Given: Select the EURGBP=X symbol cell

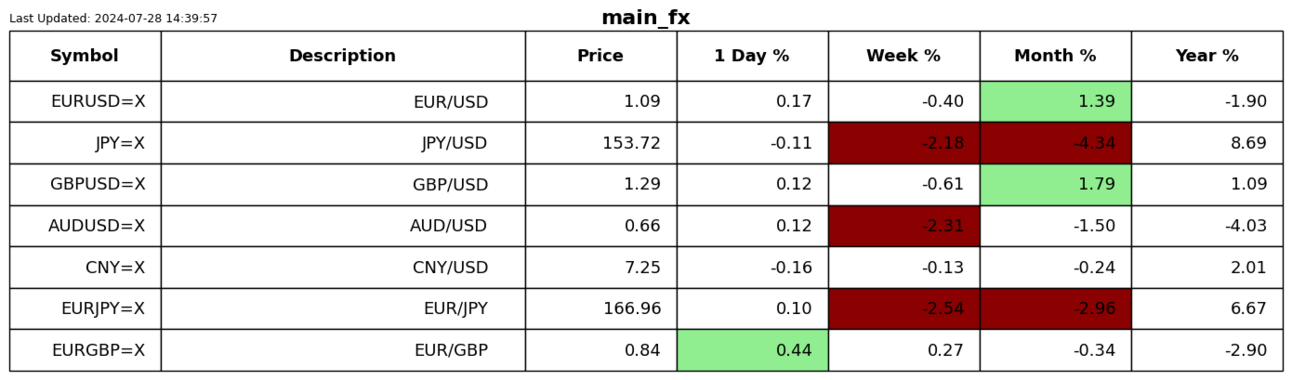Looking at the screenshot, I should click(85, 350).
